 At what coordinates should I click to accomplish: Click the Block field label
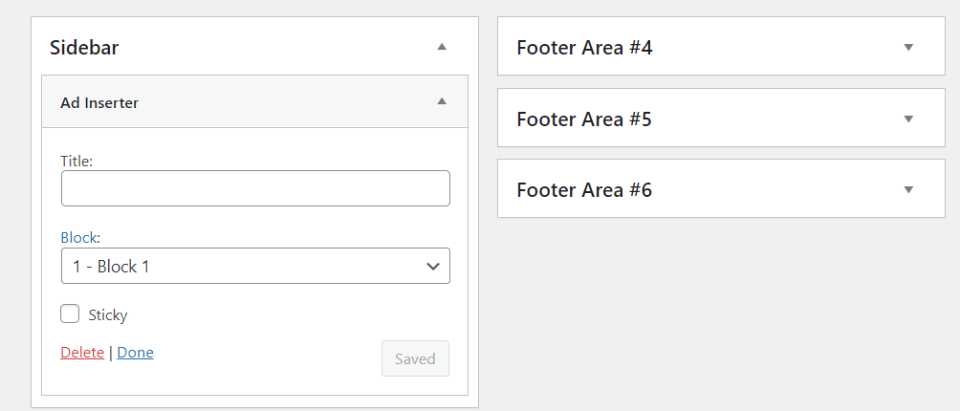[x=80, y=238]
